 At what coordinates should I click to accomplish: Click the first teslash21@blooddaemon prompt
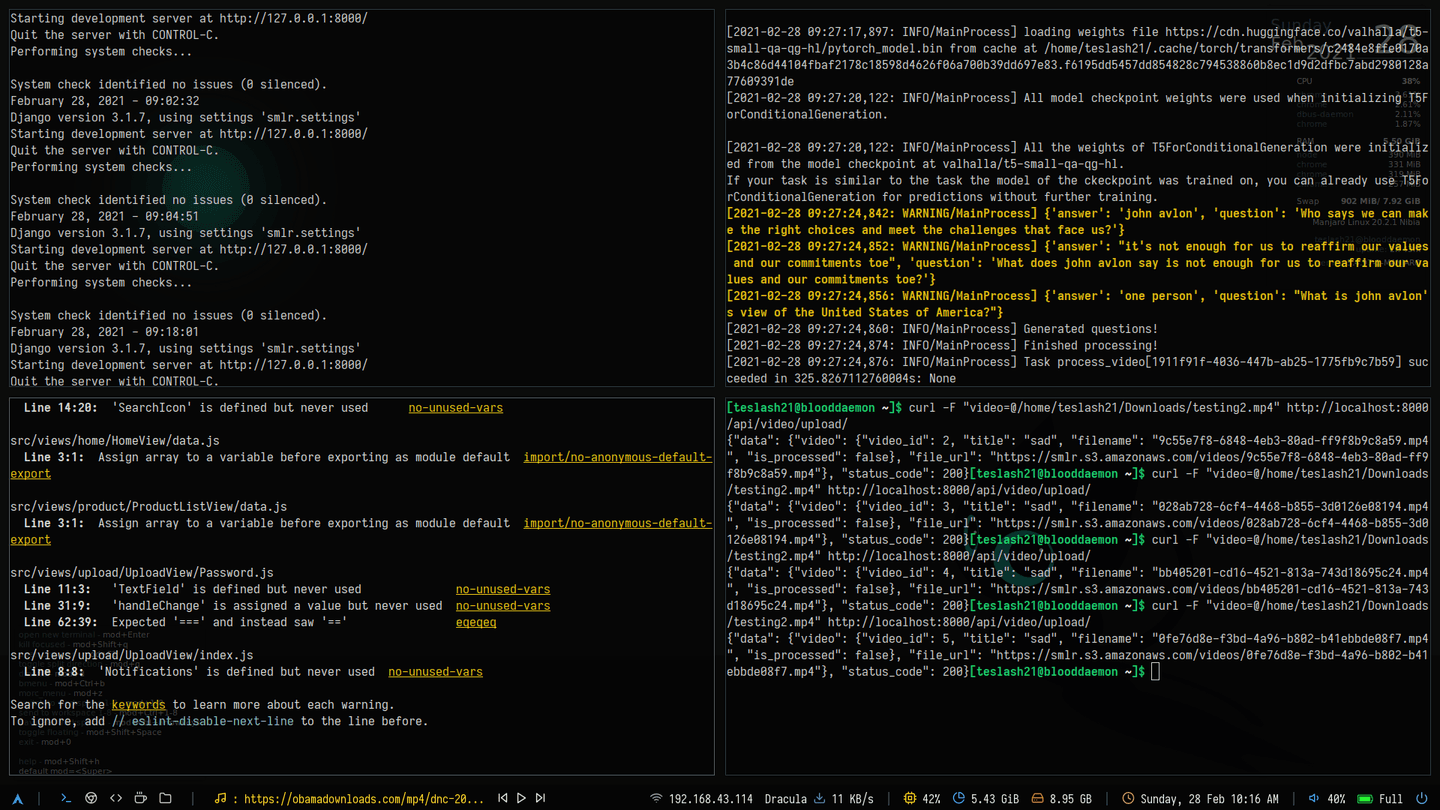815,408
